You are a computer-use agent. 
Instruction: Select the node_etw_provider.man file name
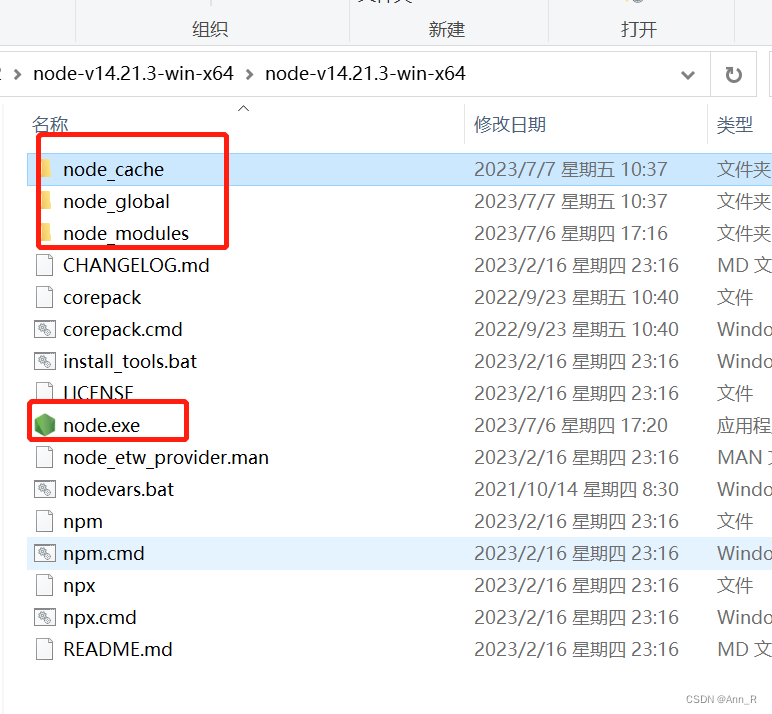click(x=166, y=457)
